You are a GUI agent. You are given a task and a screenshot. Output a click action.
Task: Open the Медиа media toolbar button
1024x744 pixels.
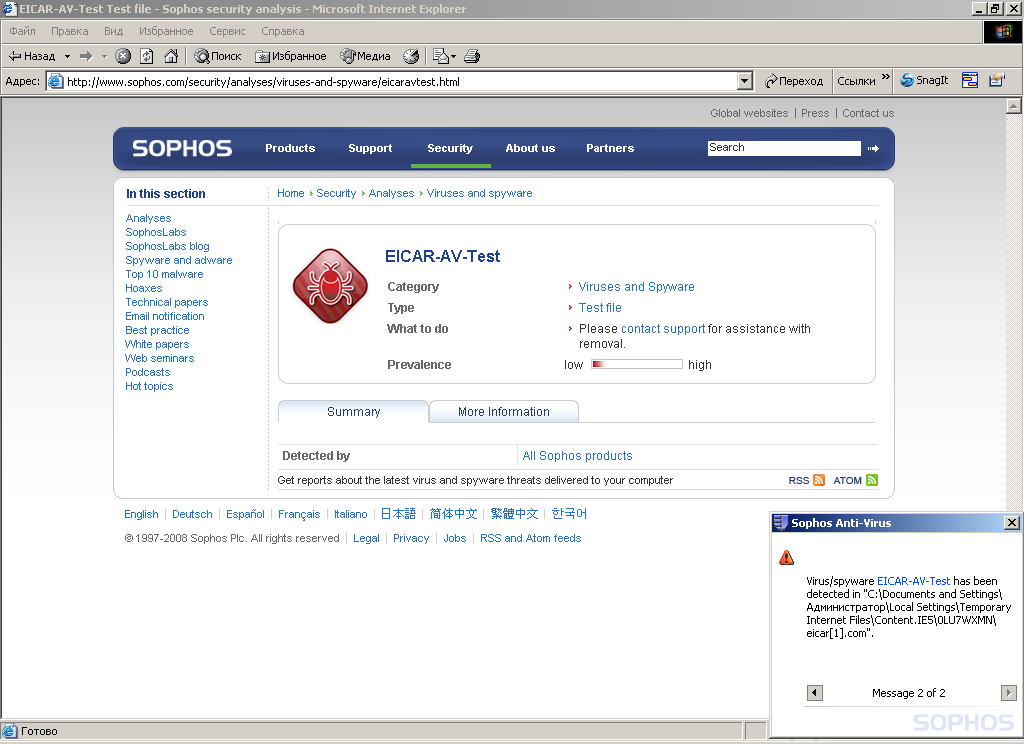point(365,56)
